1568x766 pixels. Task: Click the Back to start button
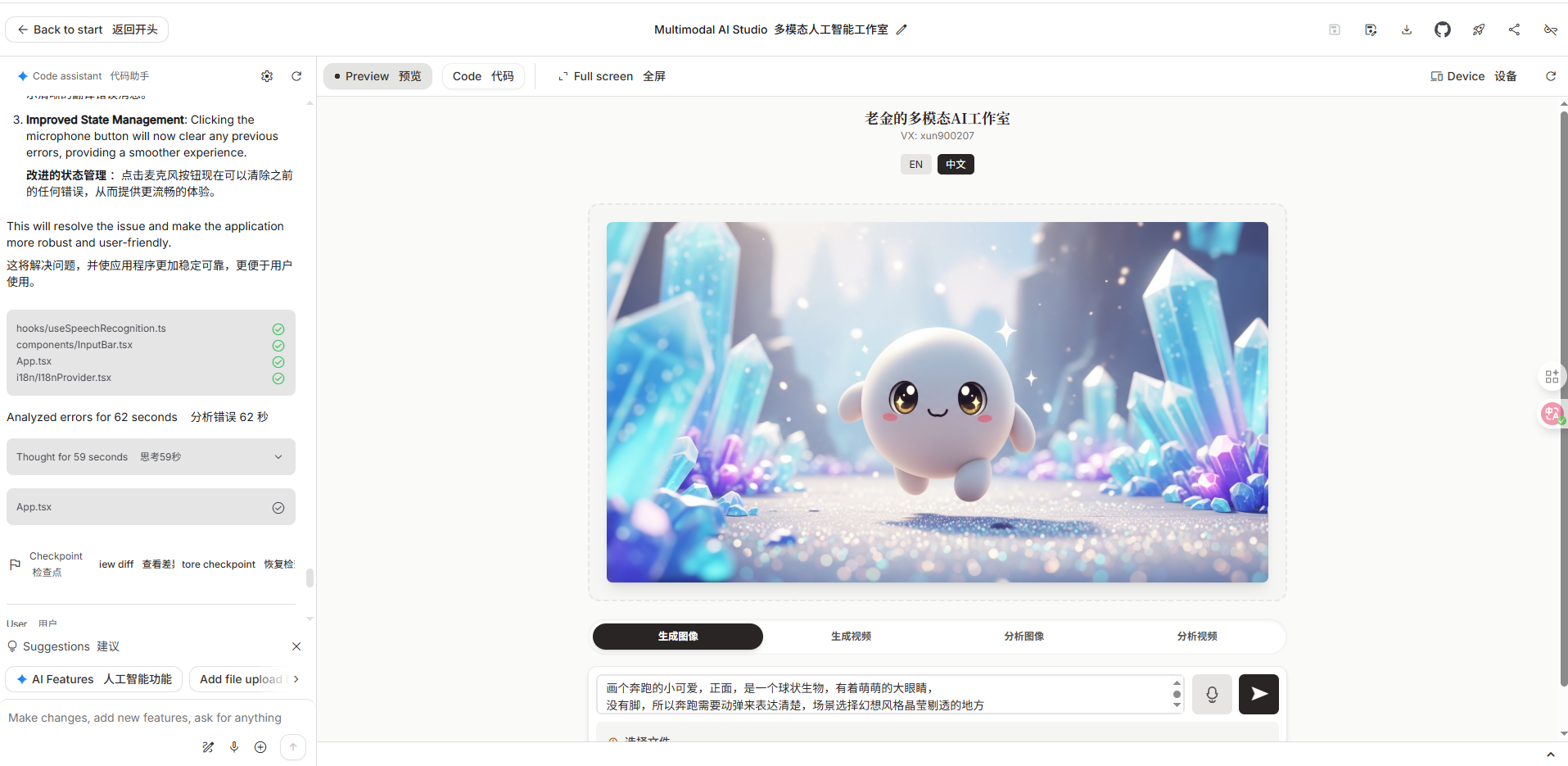point(87,29)
